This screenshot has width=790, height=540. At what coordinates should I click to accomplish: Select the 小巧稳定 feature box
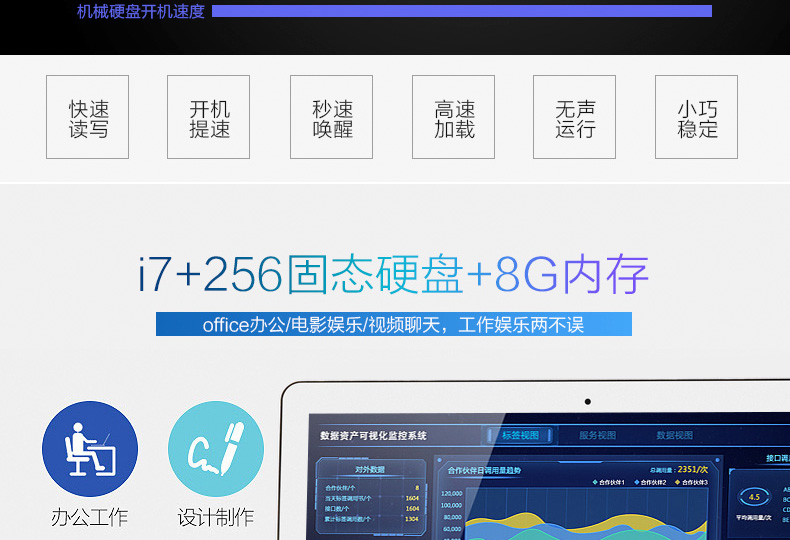696,117
